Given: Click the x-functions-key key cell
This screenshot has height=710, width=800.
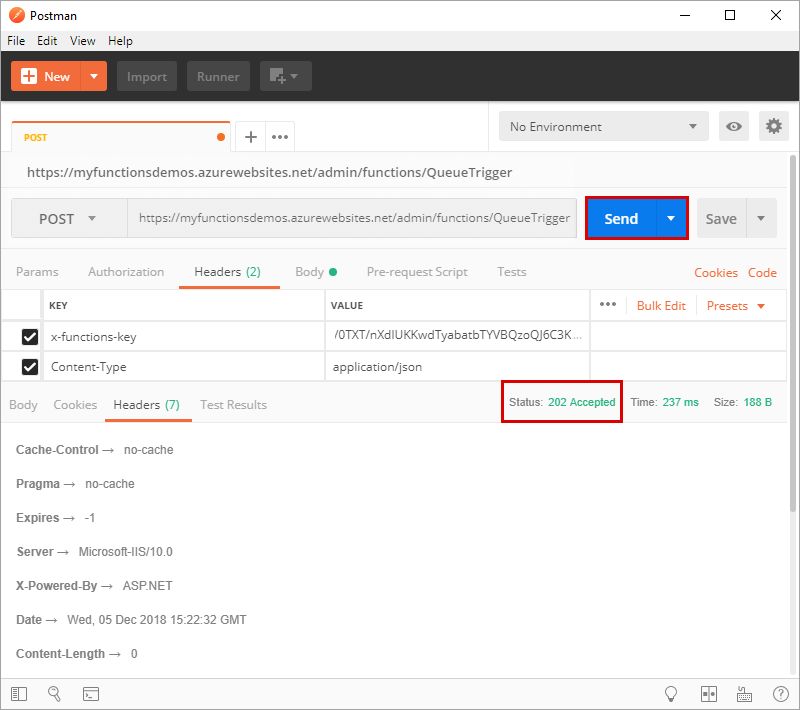Looking at the screenshot, I should pos(184,337).
